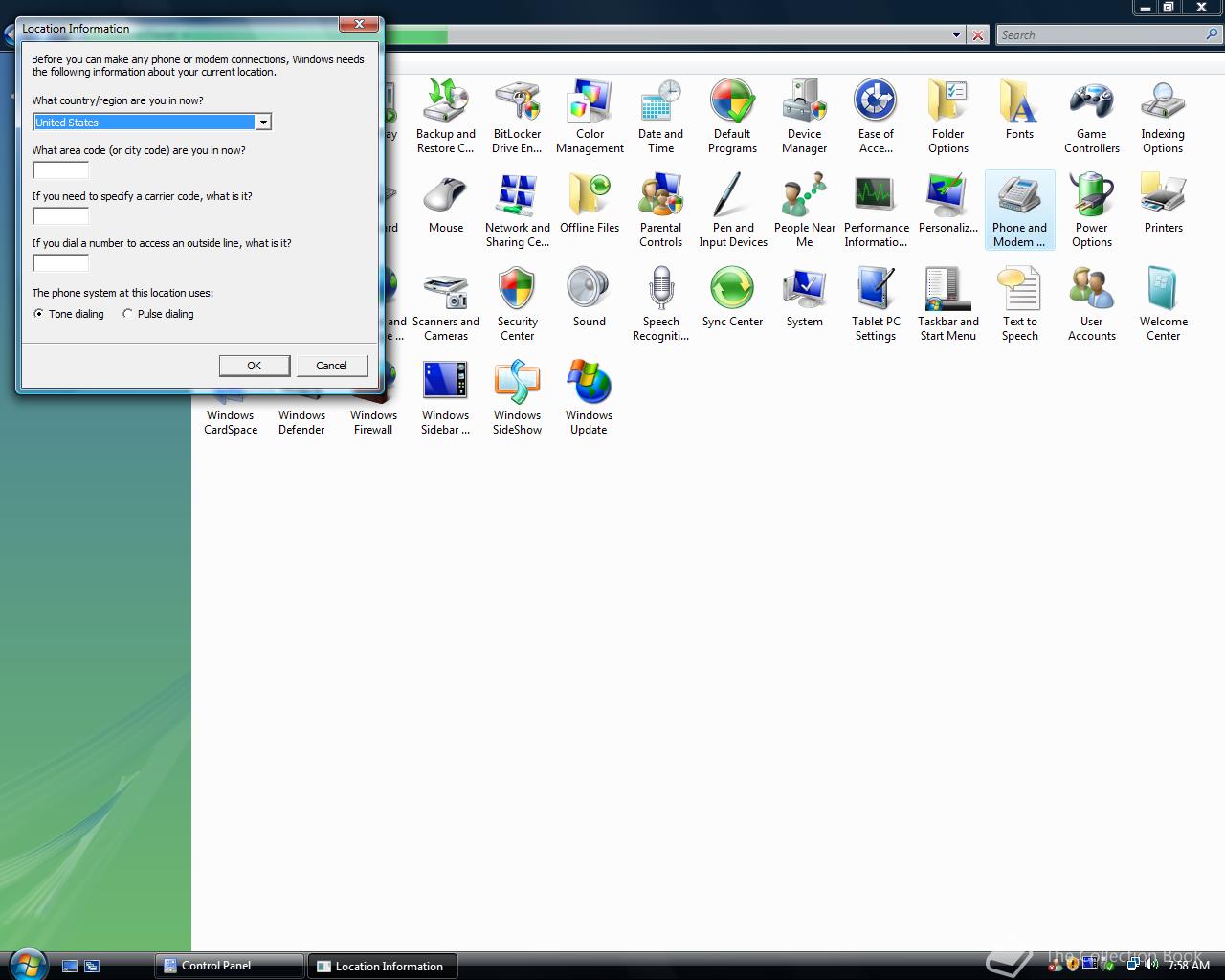The width and height of the screenshot is (1225, 980).
Task: Open the Windows Start menu
Action: click(x=28, y=963)
